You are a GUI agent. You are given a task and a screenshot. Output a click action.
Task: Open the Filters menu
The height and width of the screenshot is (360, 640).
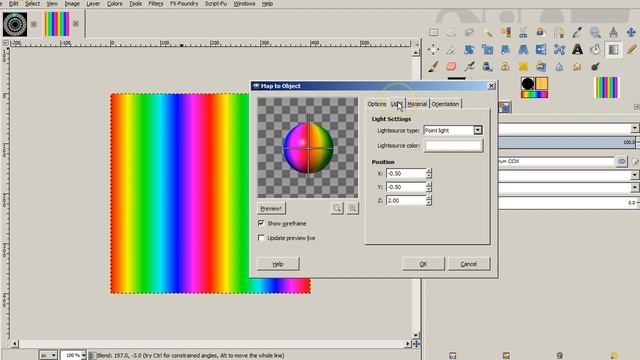pos(156,4)
